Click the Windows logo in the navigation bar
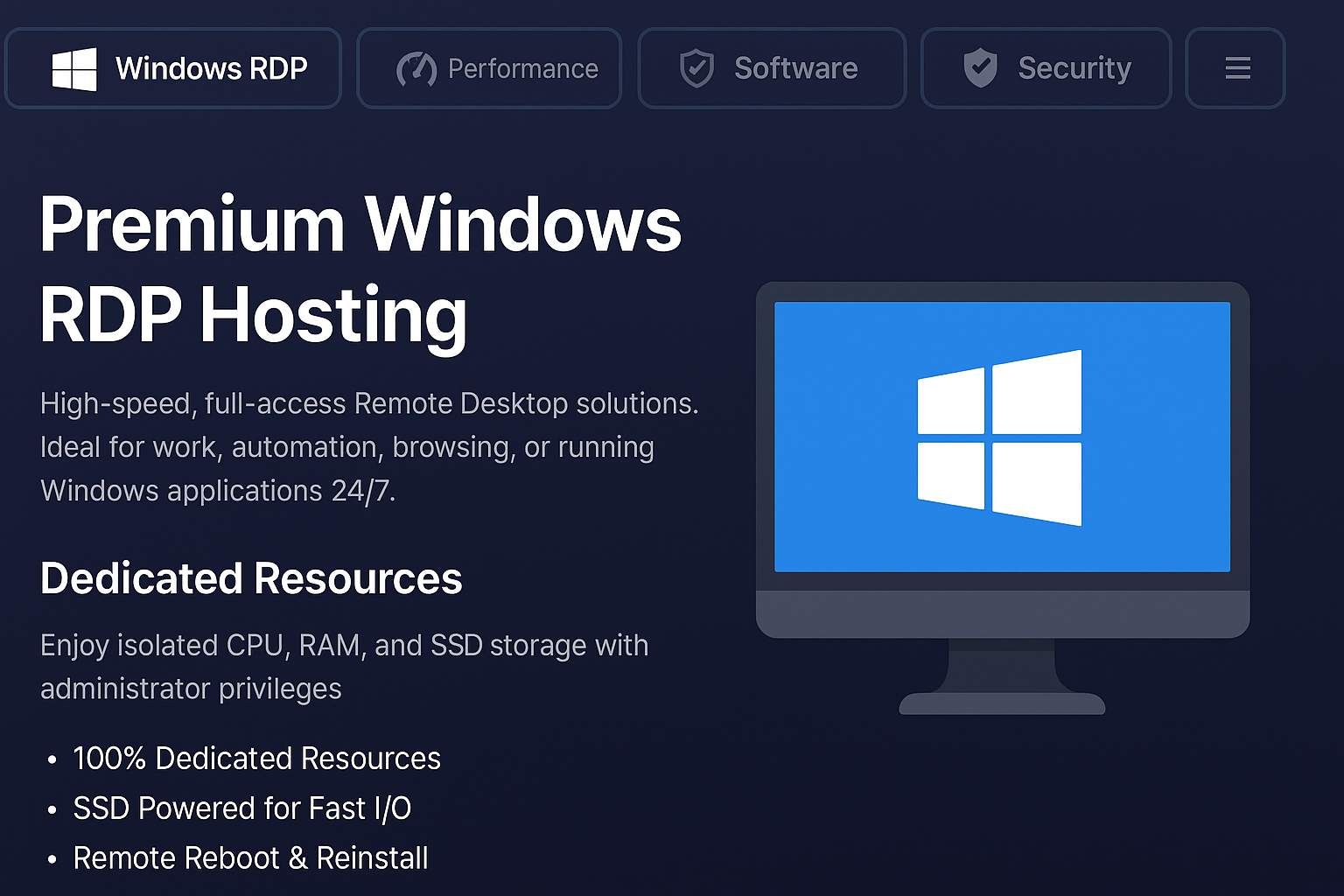This screenshot has width=1344, height=896. pos(74,69)
